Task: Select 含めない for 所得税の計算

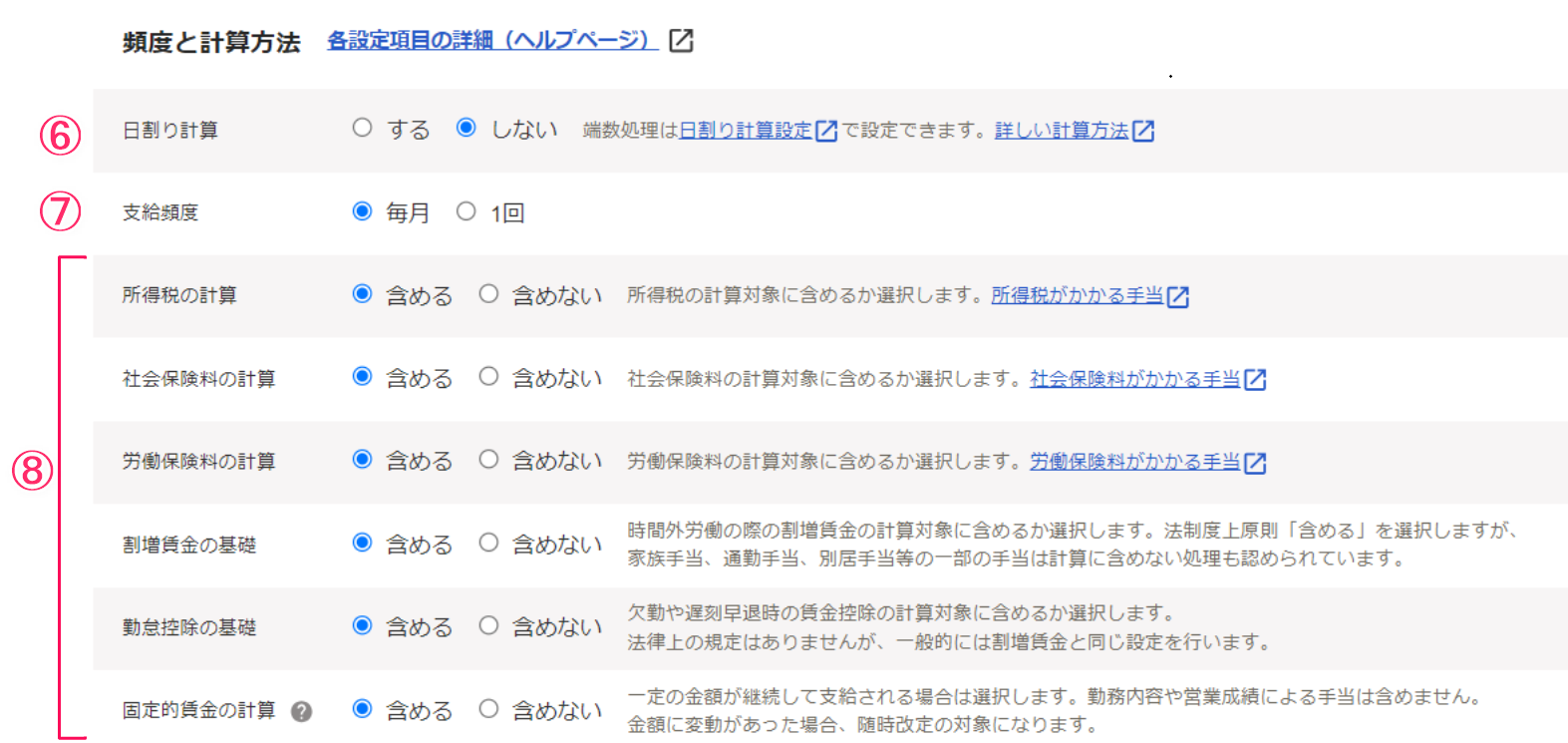Action: [x=488, y=293]
